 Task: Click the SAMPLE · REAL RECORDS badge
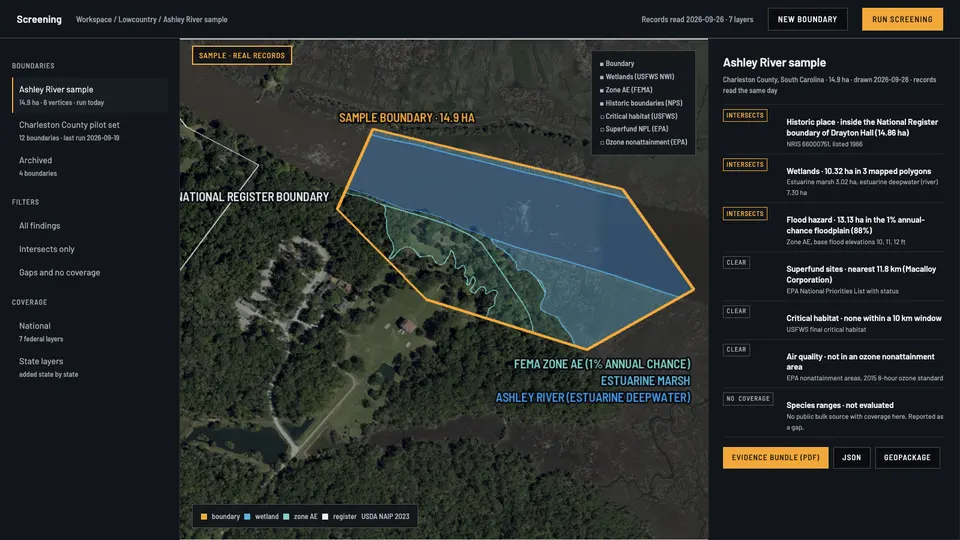(x=242, y=55)
